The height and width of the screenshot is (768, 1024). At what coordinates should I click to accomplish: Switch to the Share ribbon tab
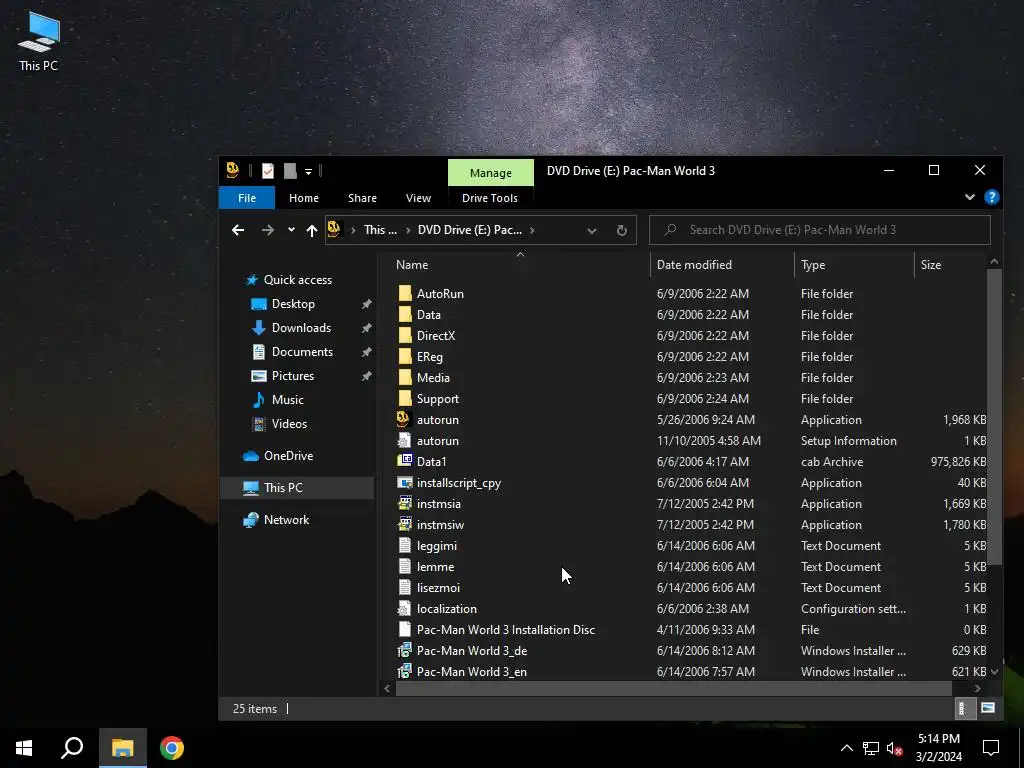tap(362, 198)
